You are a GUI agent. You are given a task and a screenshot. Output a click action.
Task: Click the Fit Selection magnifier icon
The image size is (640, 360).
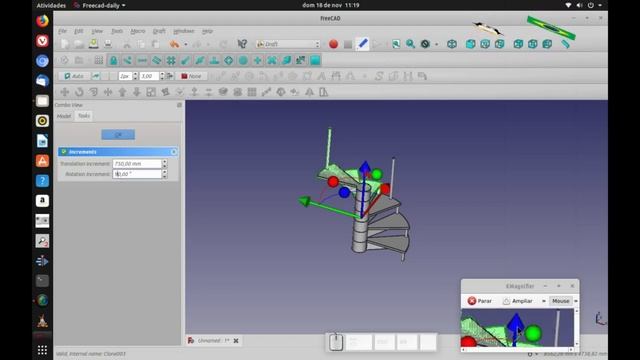[x=410, y=44]
